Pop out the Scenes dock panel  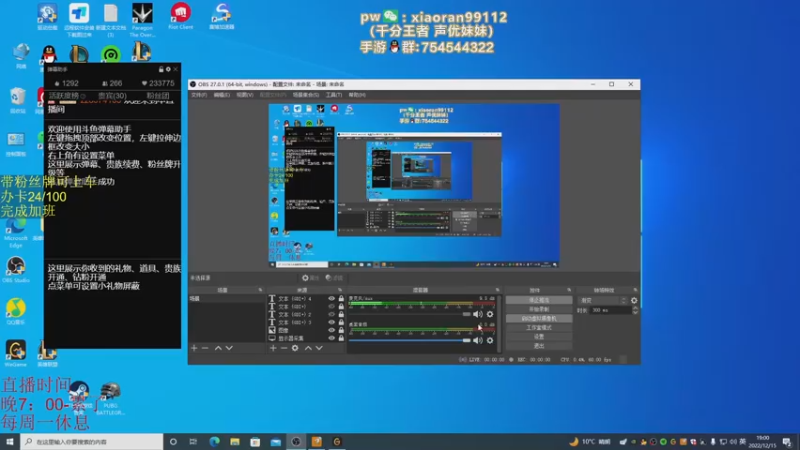click(260, 290)
